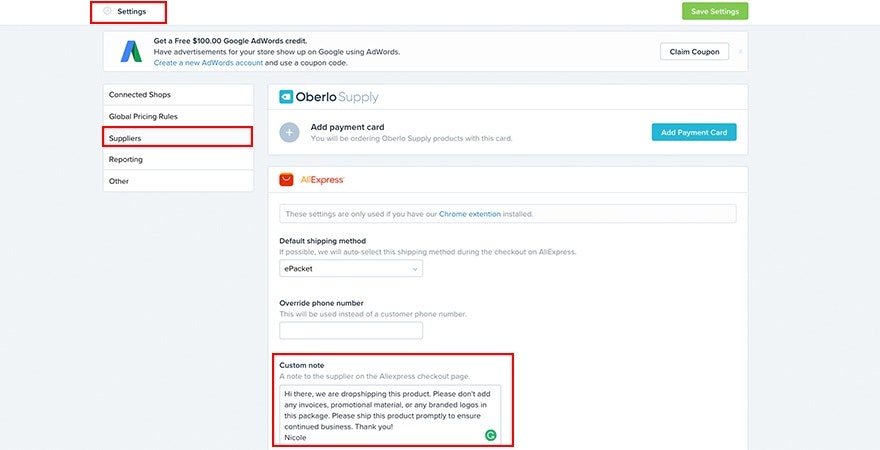
Task: Click the Grammarly icon in custom note
Action: point(490,435)
